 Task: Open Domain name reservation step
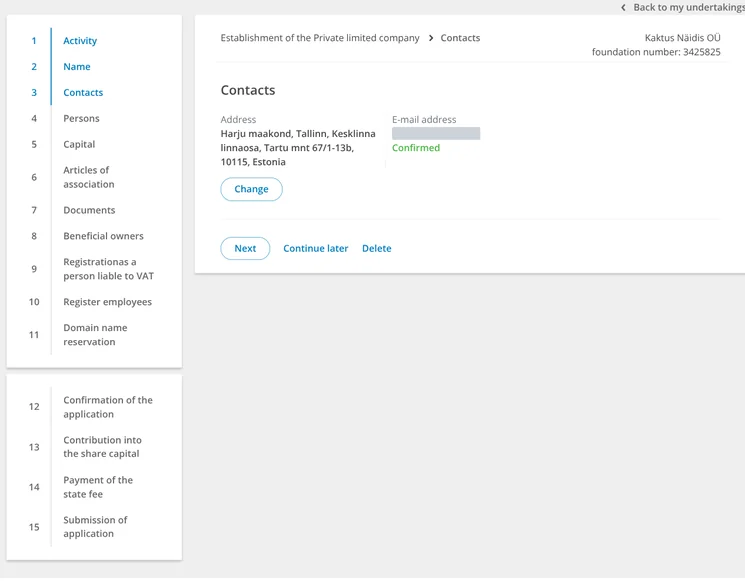pyautogui.click(x=95, y=335)
